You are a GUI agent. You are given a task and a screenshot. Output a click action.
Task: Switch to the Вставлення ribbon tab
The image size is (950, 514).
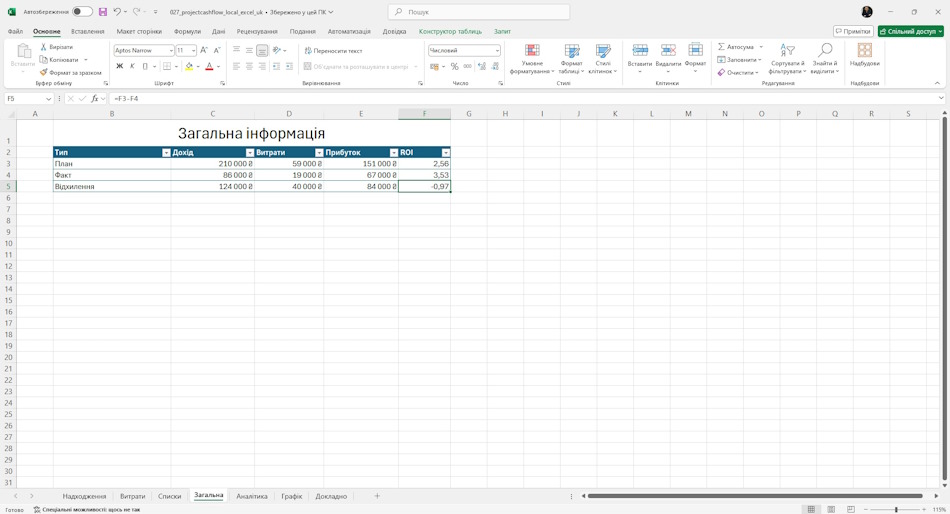(87, 31)
